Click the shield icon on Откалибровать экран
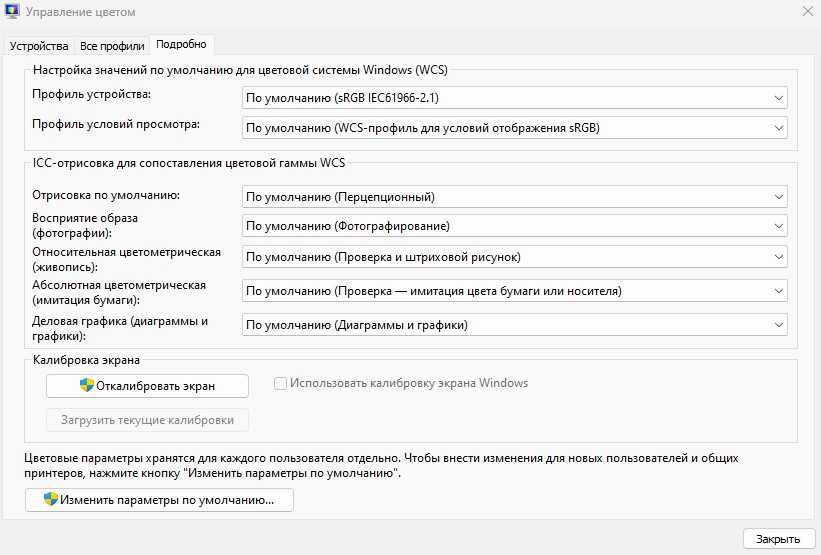 [x=86, y=385]
